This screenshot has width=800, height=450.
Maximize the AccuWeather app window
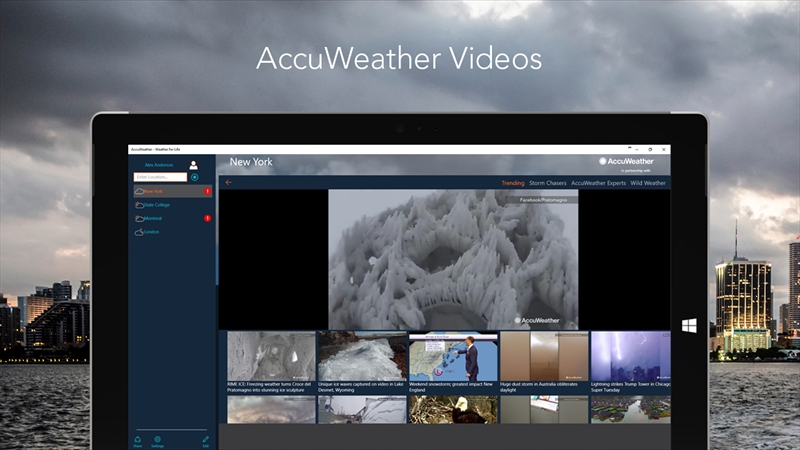tap(650, 149)
